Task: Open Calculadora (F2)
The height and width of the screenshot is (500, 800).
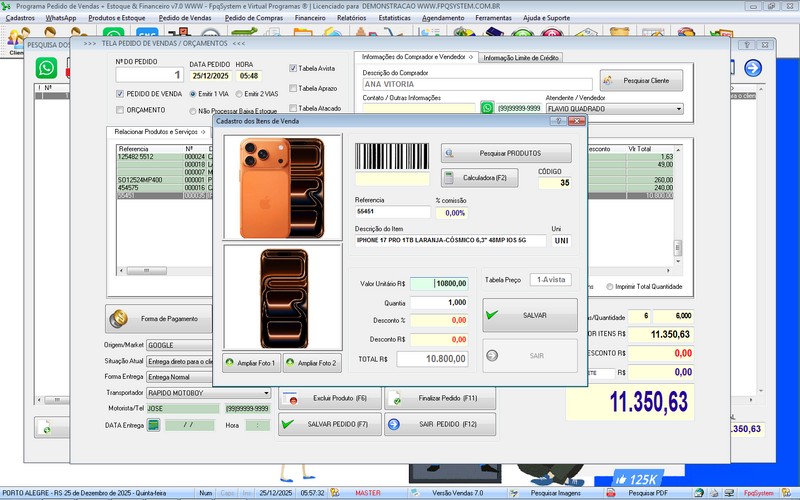Action: (480, 178)
